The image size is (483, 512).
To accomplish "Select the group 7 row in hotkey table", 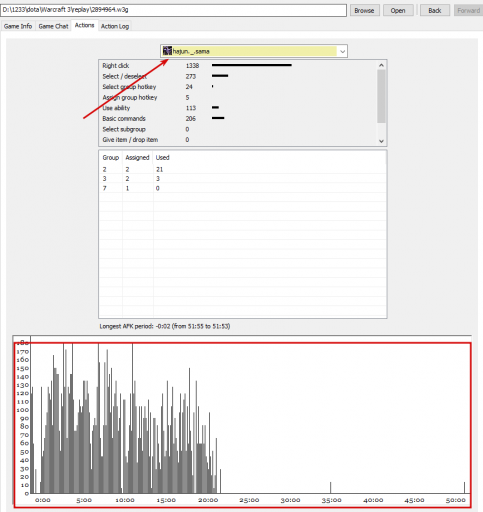I will point(243,188).
